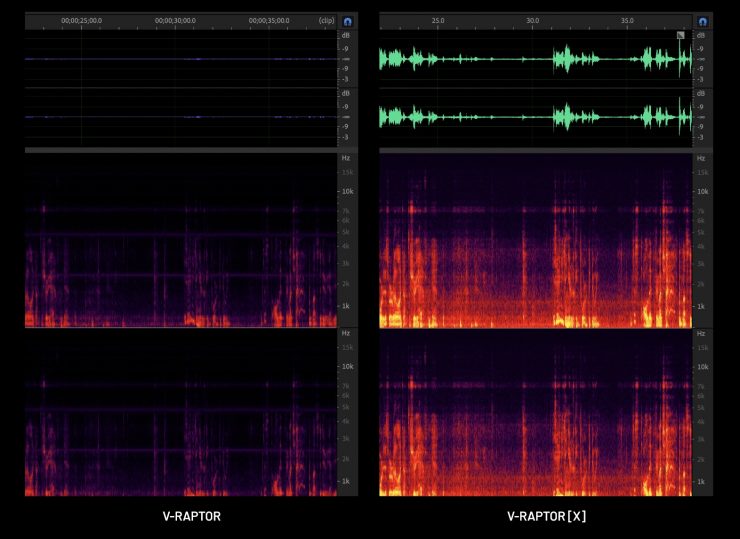Click the divider bar between right waveform and spectrogram
The image size is (740, 539).
click(535, 150)
